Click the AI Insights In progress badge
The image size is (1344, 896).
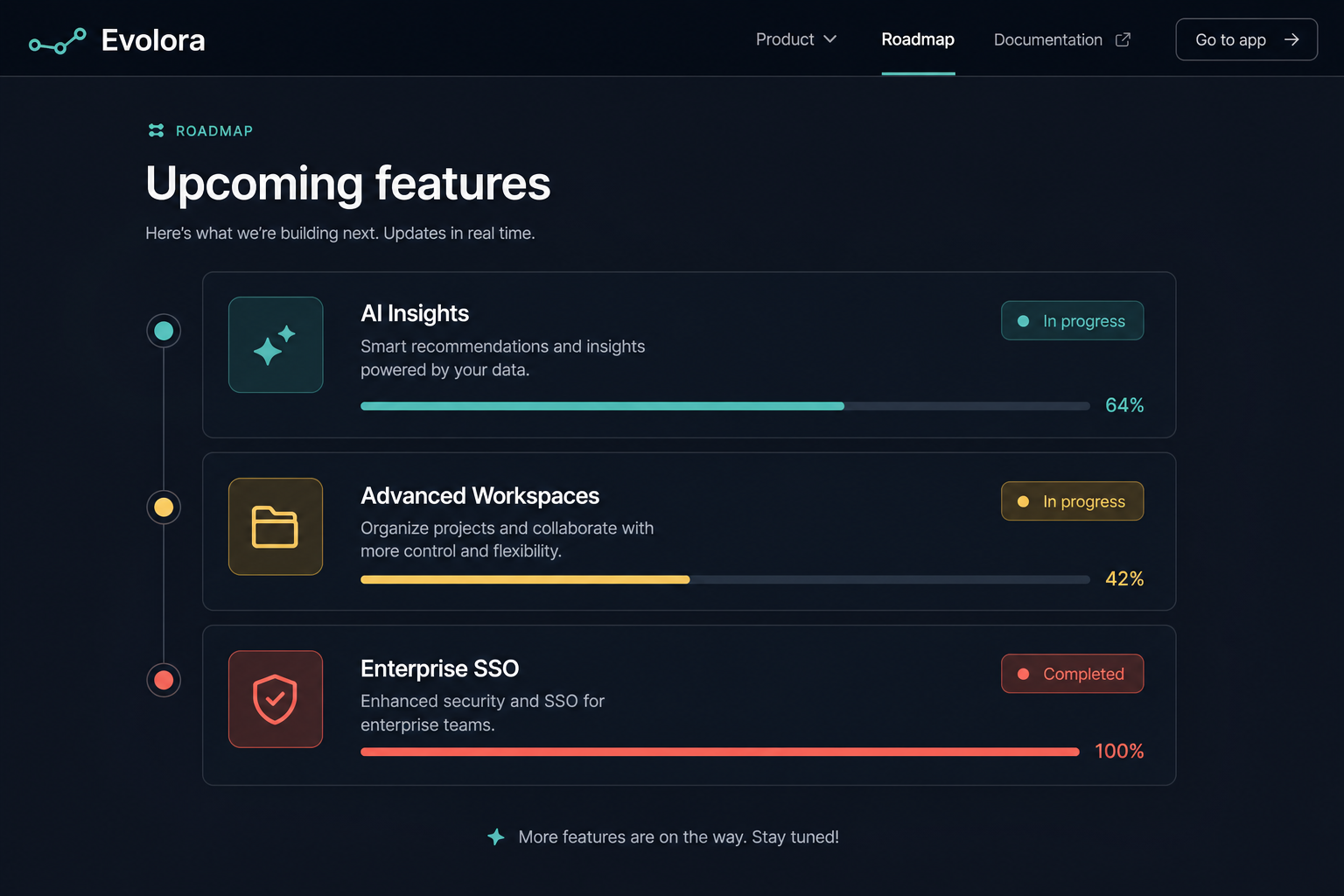pos(1072,320)
